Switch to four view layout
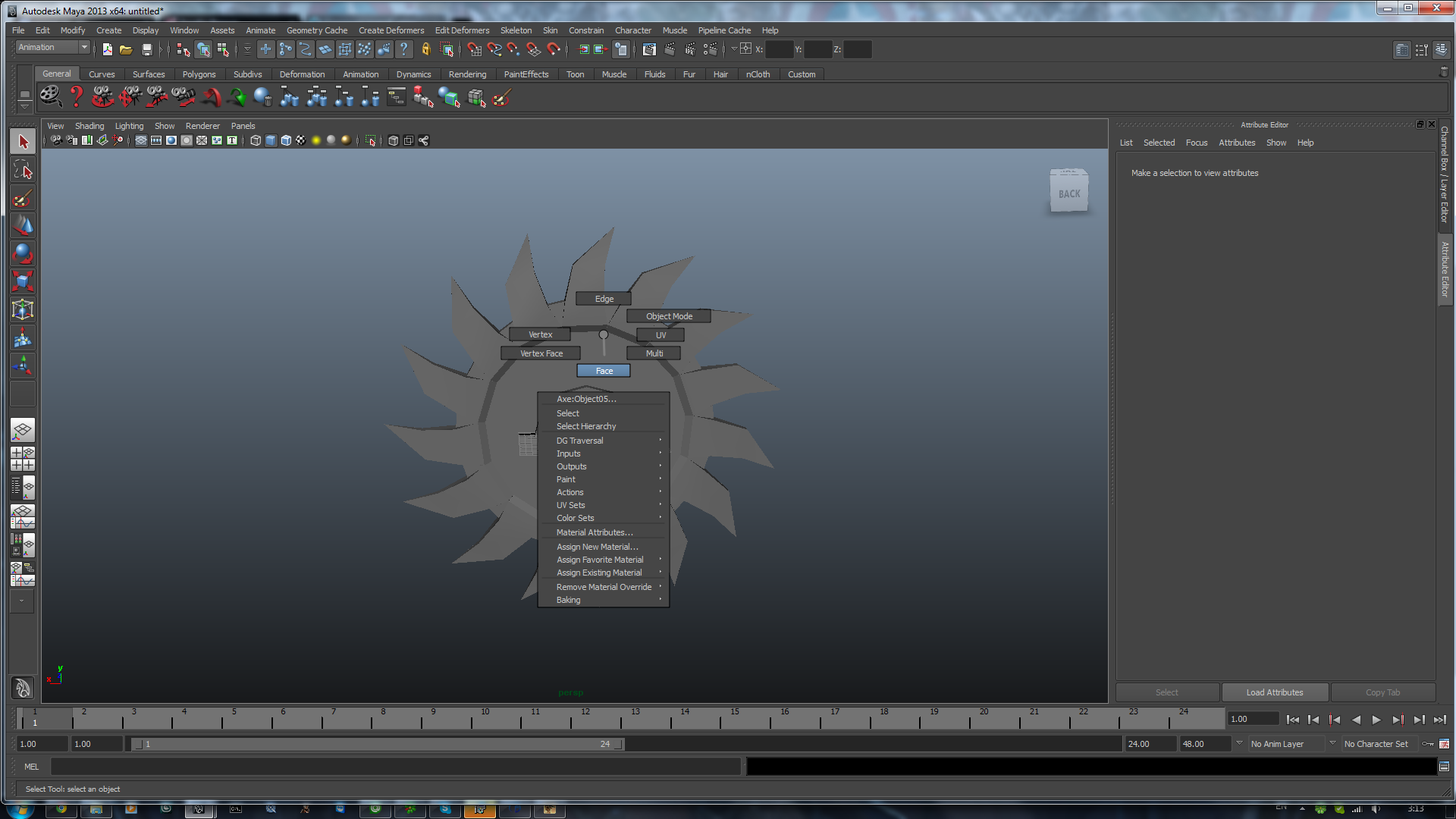Image resolution: width=1456 pixels, height=819 pixels. [23, 459]
